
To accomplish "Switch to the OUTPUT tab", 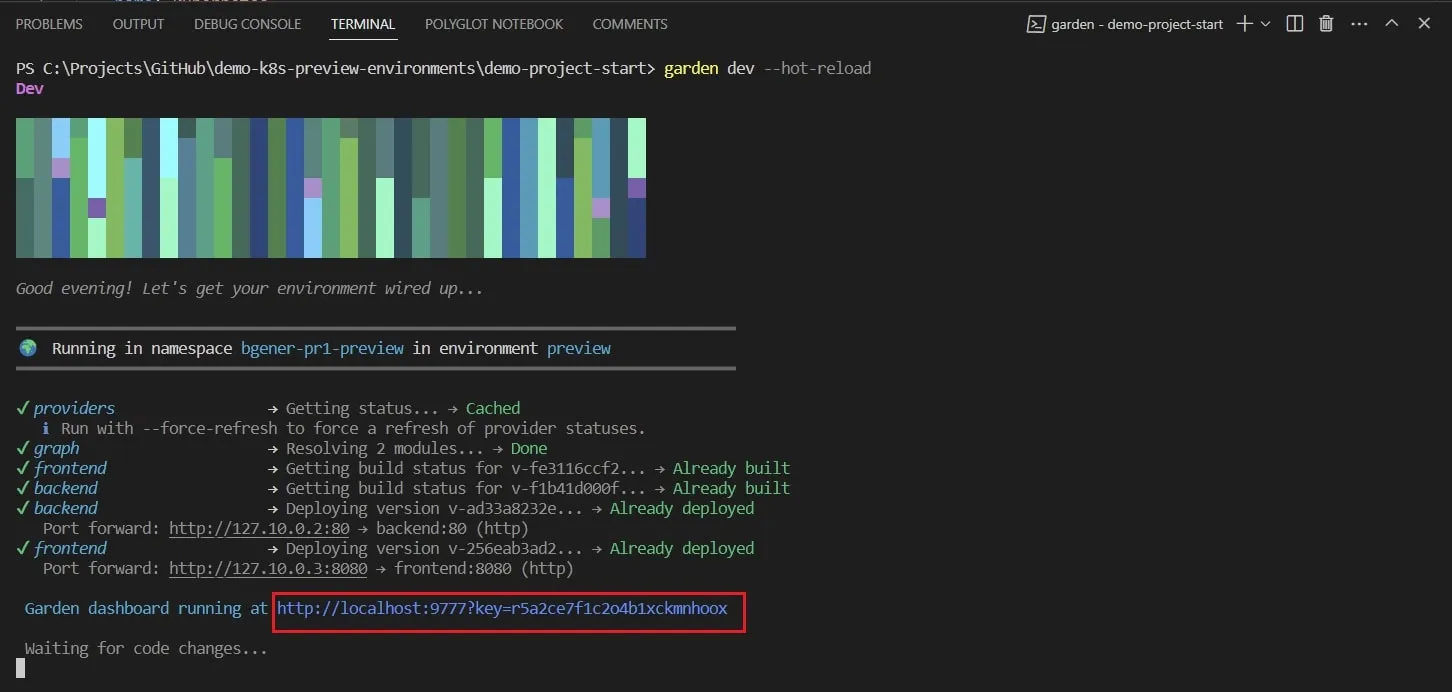I will tap(138, 23).
